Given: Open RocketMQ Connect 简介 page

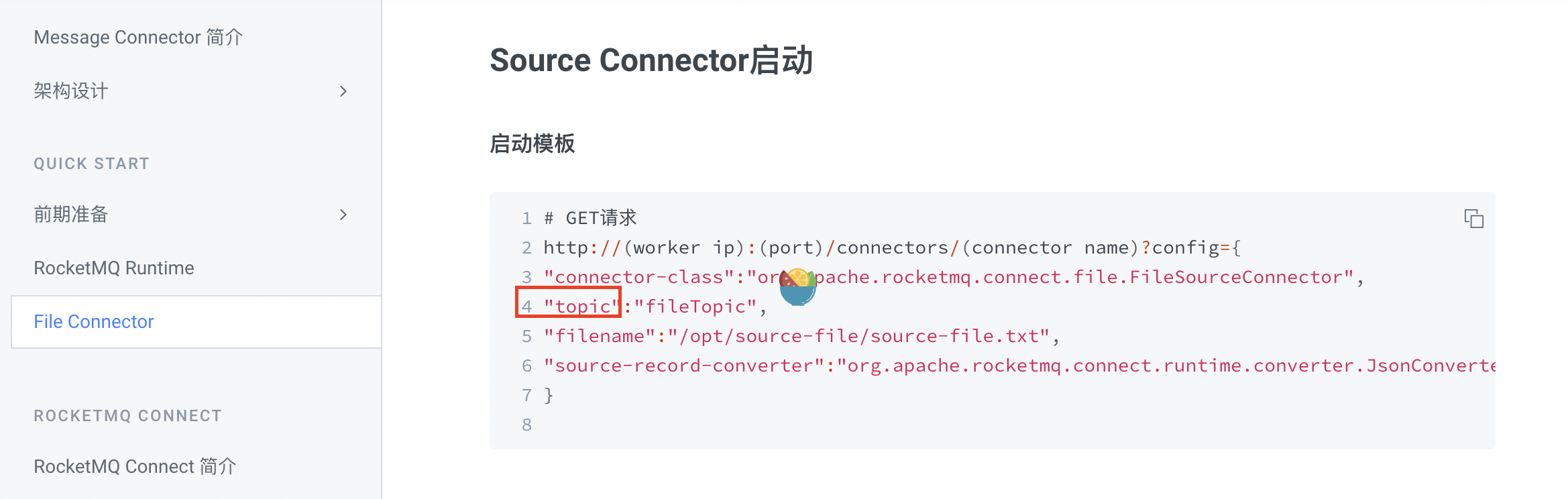Looking at the screenshot, I should pyautogui.click(x=135, y=467).
